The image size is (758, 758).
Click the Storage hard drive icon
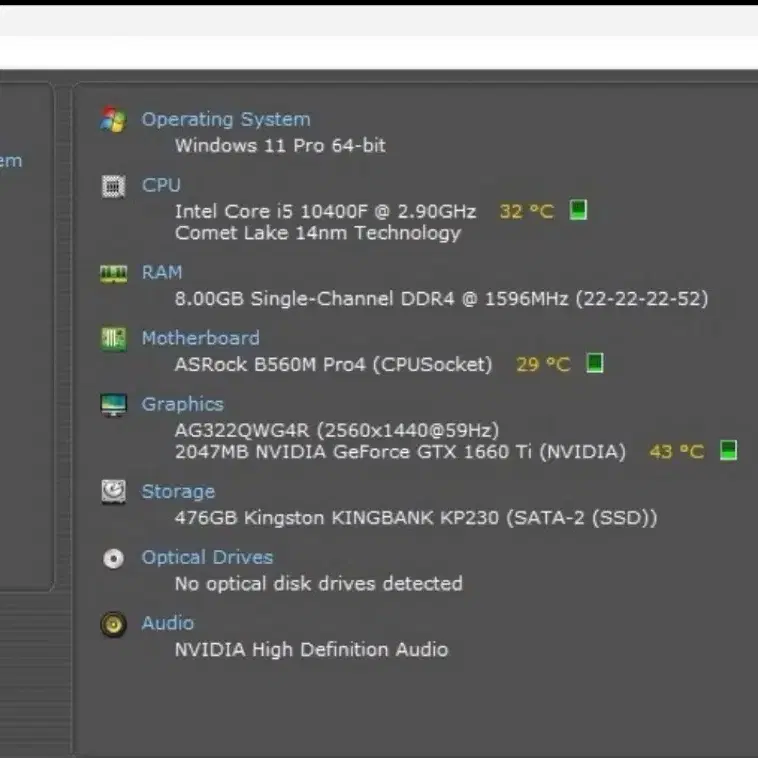pos(114,492)
